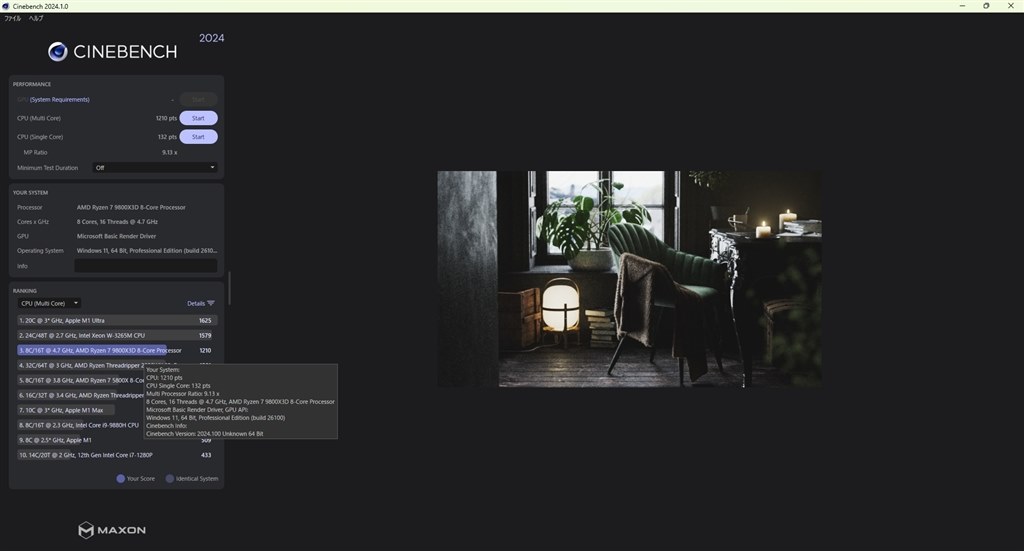This screenshot has width=1024, height=551.
Task: Click the rendered room scene preview image
Action: point(629,278)
